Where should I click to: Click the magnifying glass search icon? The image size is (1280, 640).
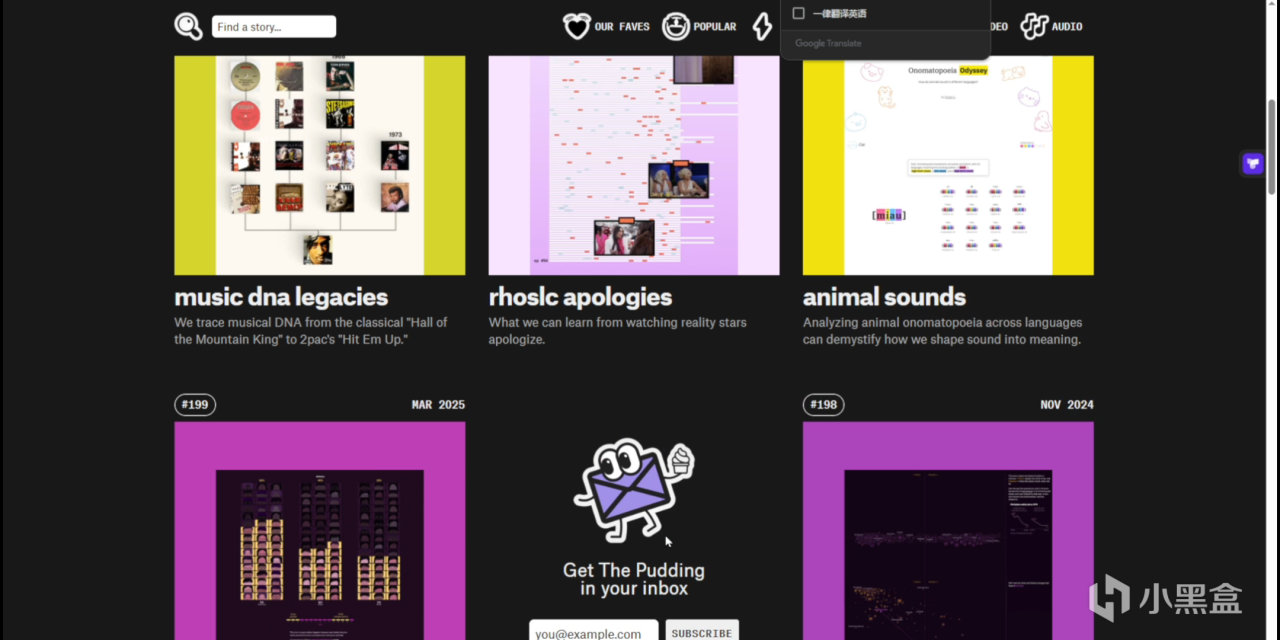(x=188, y=26)
